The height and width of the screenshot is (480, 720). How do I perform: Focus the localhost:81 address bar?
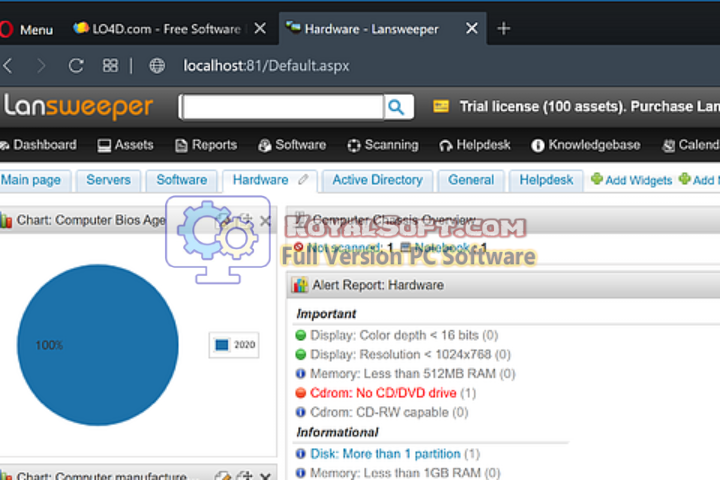266,66
